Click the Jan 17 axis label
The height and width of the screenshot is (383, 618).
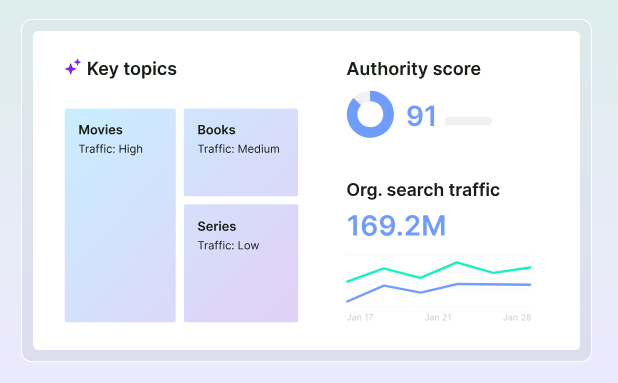pos(360,318)
